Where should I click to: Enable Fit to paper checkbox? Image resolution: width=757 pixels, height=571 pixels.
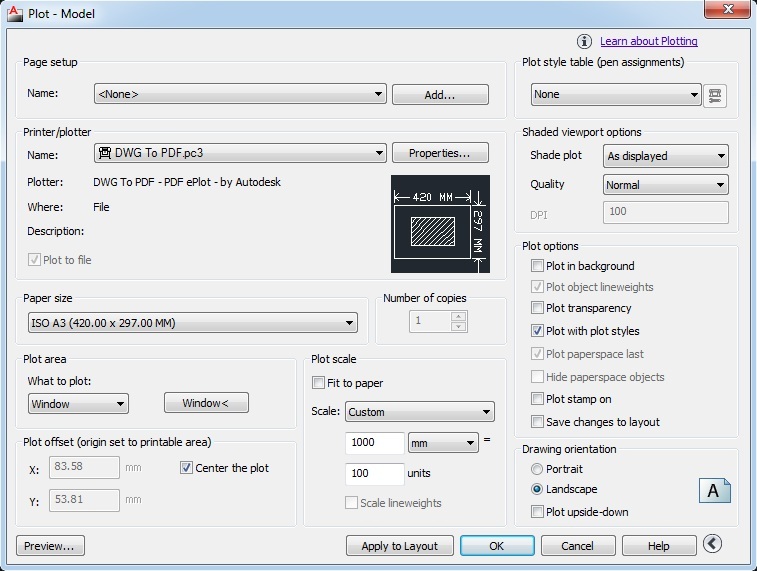tap(318, 383)
